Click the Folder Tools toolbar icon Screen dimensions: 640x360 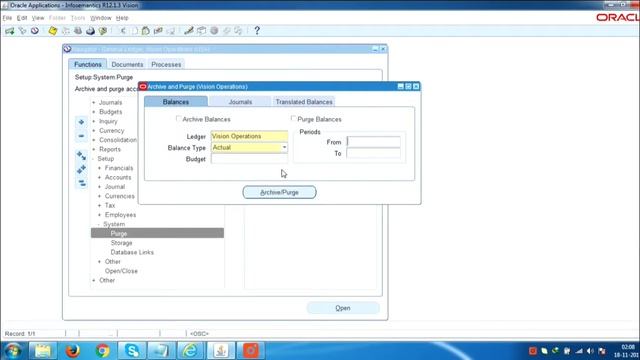click(x=238, y=31)
